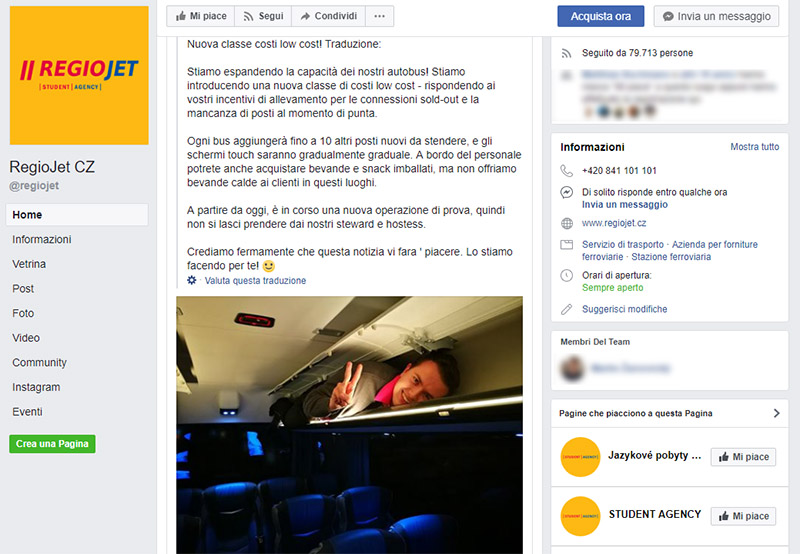Click the globe icon next to website
The width and height of the screenshot is (800, 554).
click(566, 223)
